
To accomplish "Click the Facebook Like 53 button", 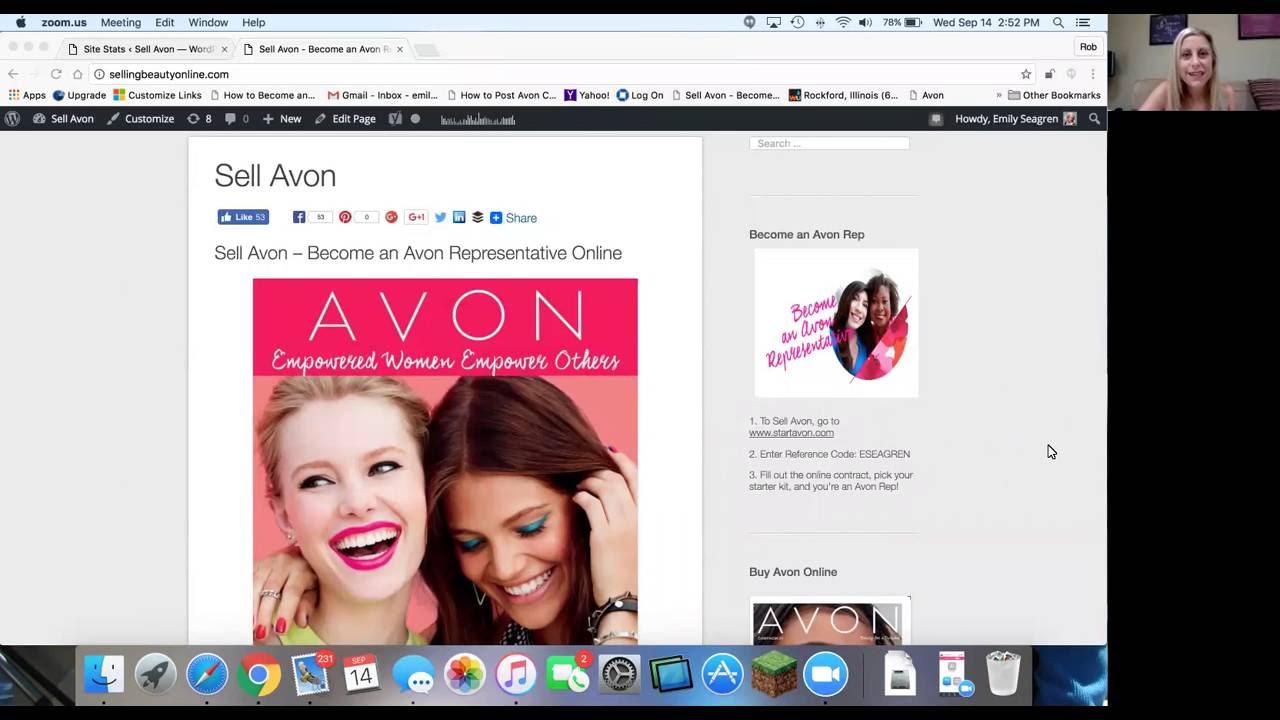I will click(243, 217).
